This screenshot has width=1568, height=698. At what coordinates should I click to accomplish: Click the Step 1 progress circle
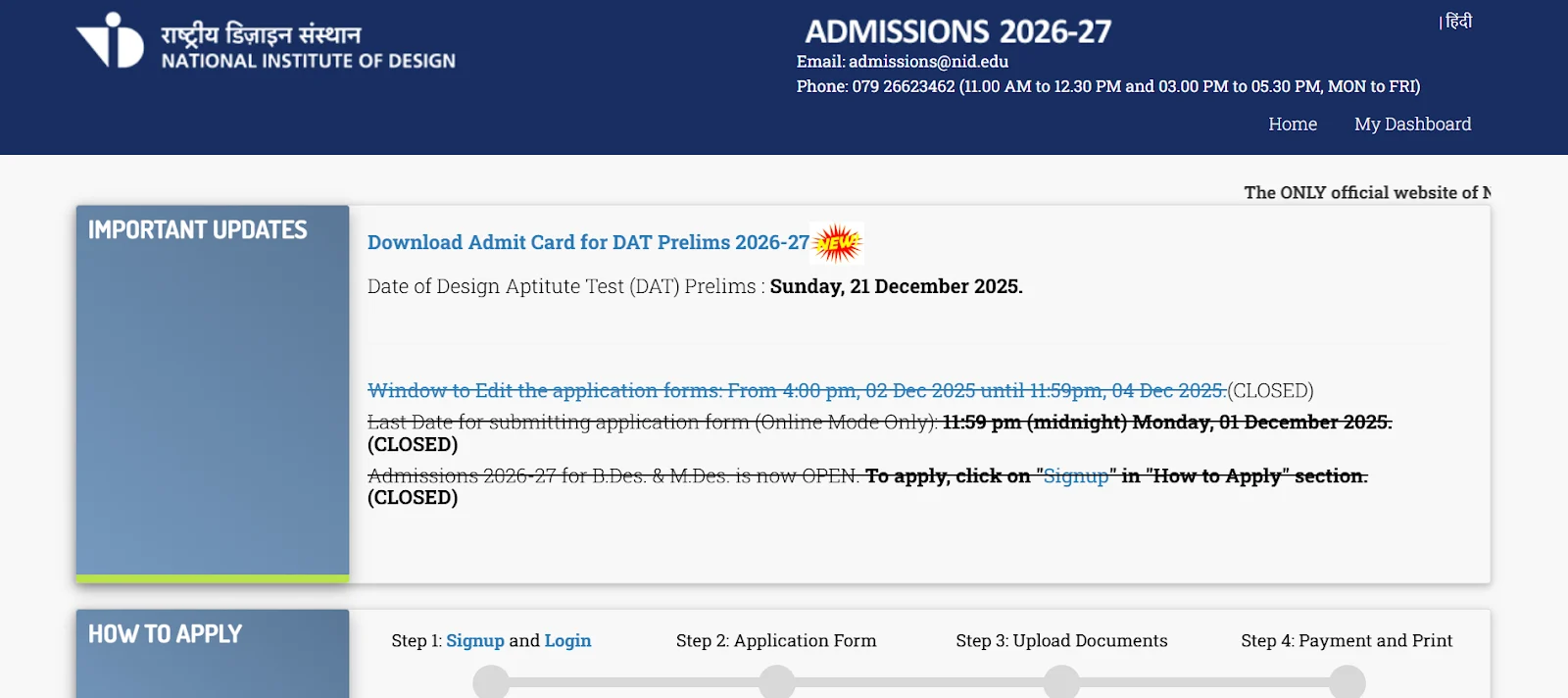click(491, 682)
